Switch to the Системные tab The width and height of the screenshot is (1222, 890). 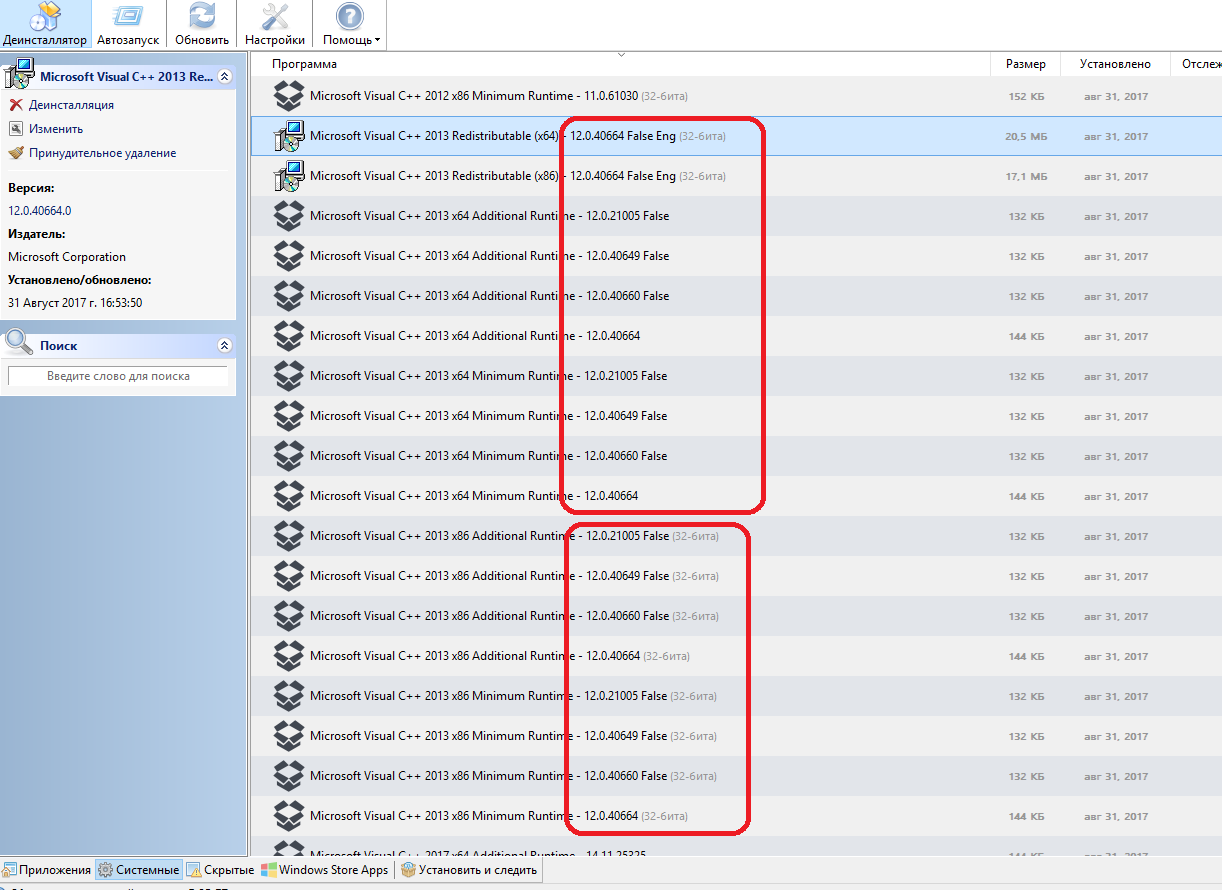(x=139, y=870)
